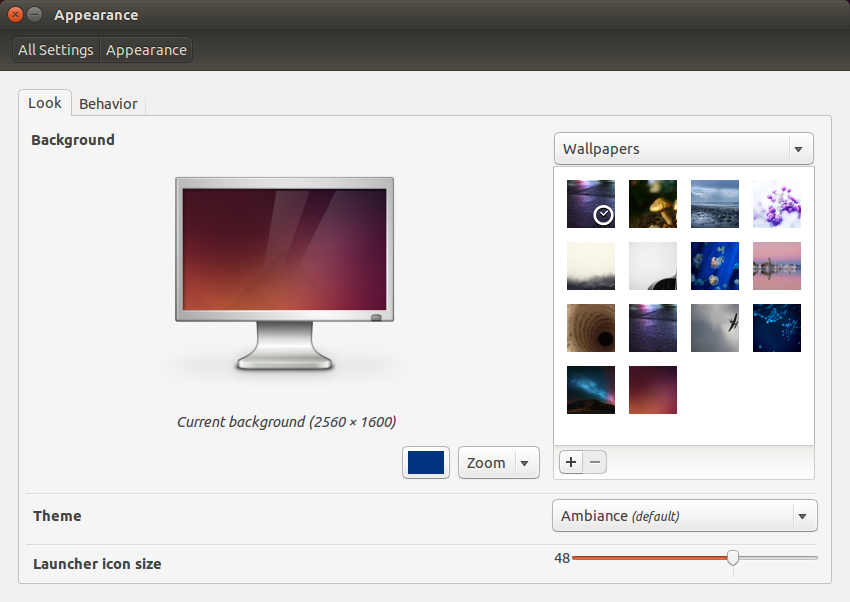This screenshot has width=850, height=602.
Task: Select the foggy cream landscape wallpaper
Action: coord(591,266)
